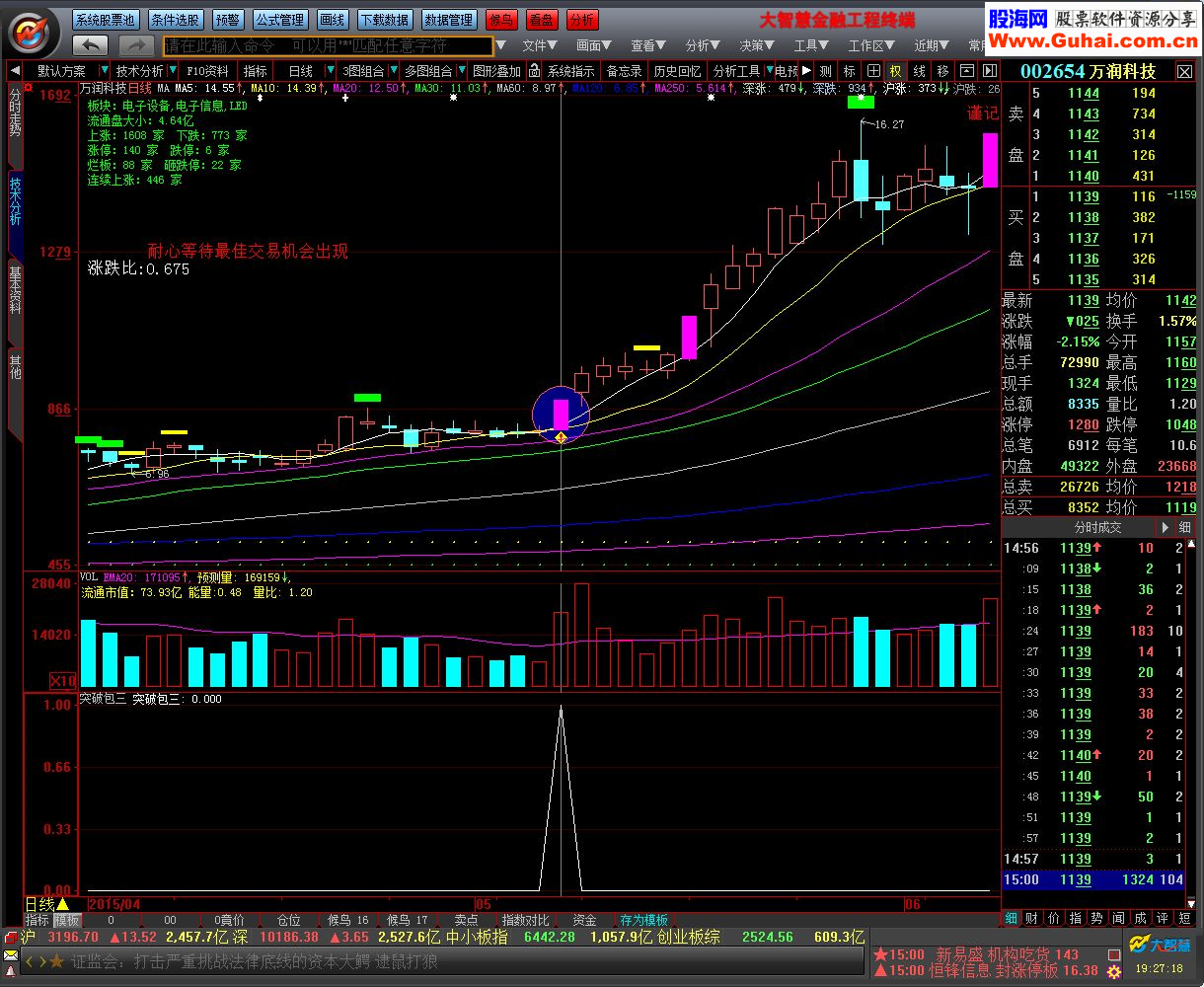
Task: Click the 存为模板 link
Action: [643, 920]
